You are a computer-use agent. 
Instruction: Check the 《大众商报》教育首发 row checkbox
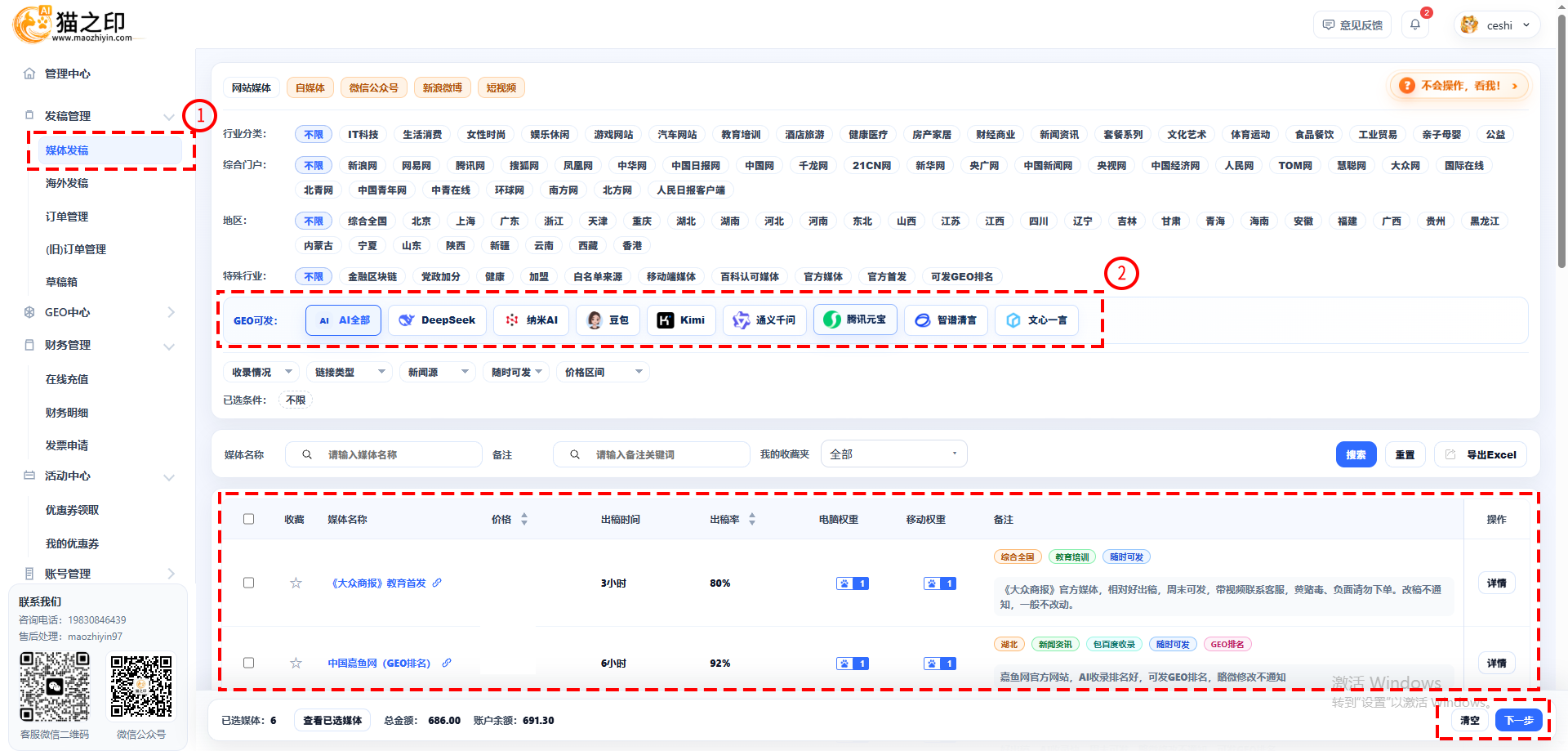pos(249,583)
